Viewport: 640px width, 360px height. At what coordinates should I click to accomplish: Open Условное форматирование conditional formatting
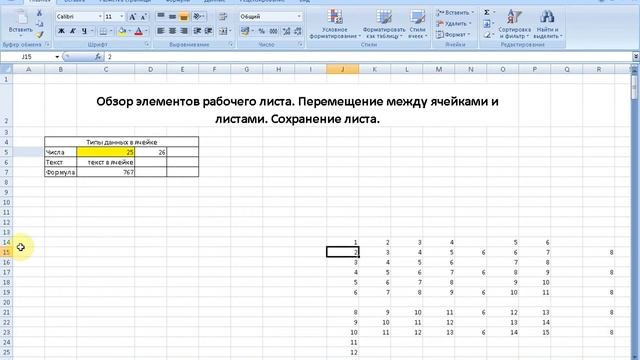(x=335, y=24)
